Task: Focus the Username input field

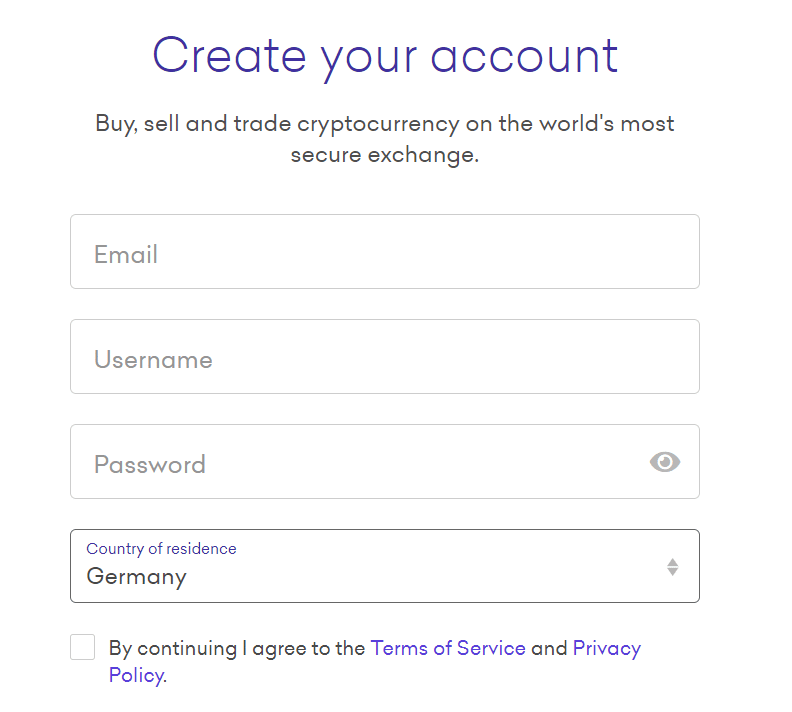Action: [385, 357]
